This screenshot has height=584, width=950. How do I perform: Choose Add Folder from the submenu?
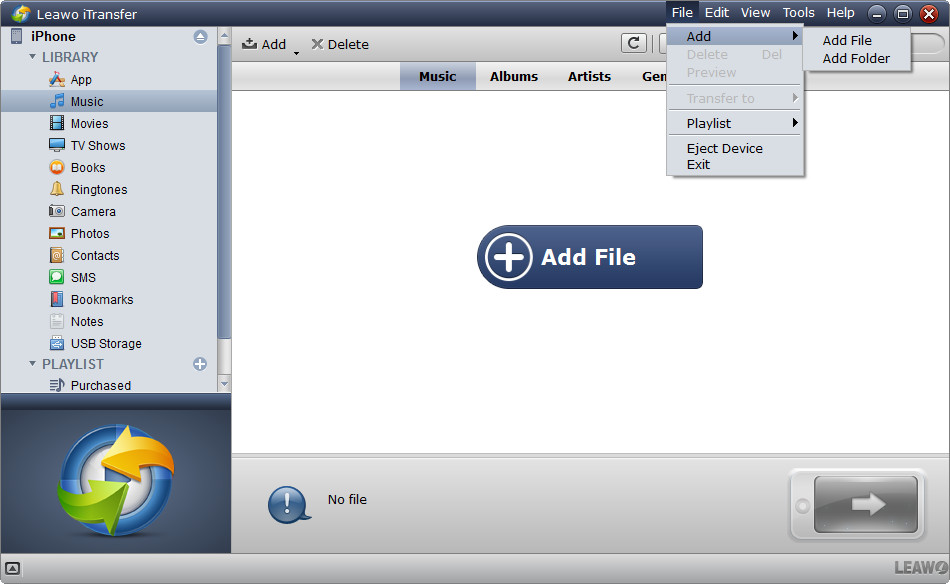pos(855,58)
